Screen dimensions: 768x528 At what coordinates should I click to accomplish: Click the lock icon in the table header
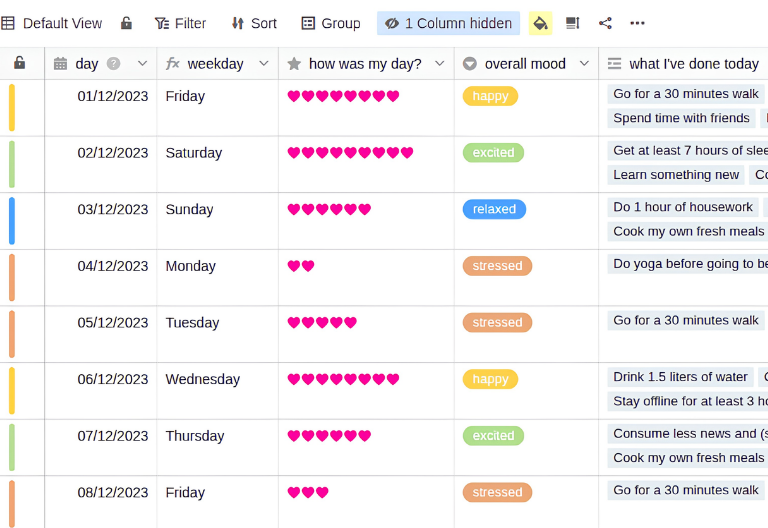click(20, 63)
